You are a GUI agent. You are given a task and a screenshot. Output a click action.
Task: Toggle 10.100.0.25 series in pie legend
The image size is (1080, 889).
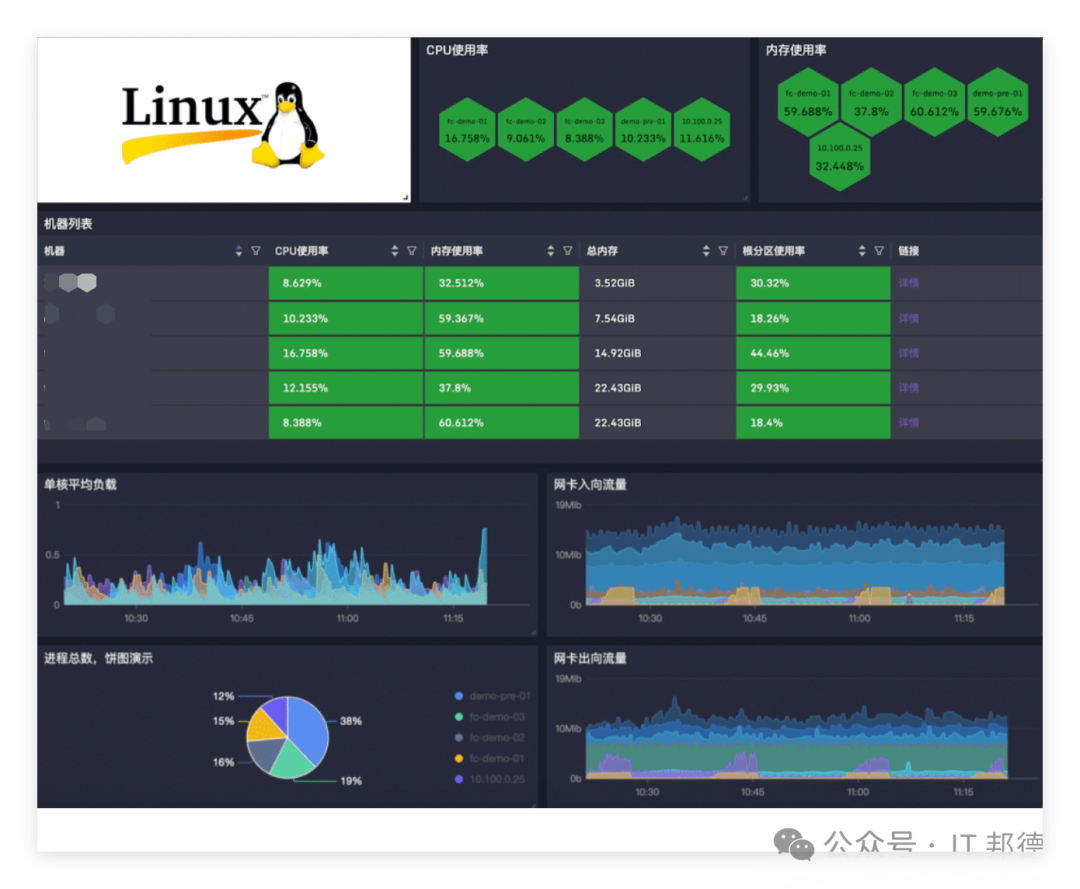click(490, 779)
